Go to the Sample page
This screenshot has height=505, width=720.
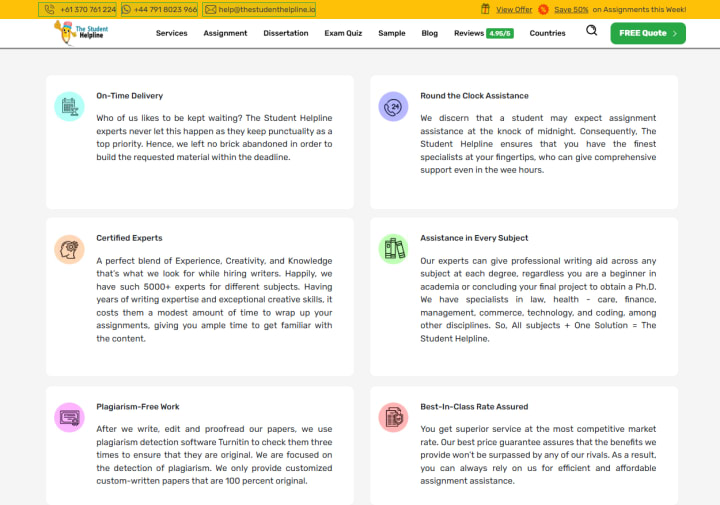coord(392,33)
